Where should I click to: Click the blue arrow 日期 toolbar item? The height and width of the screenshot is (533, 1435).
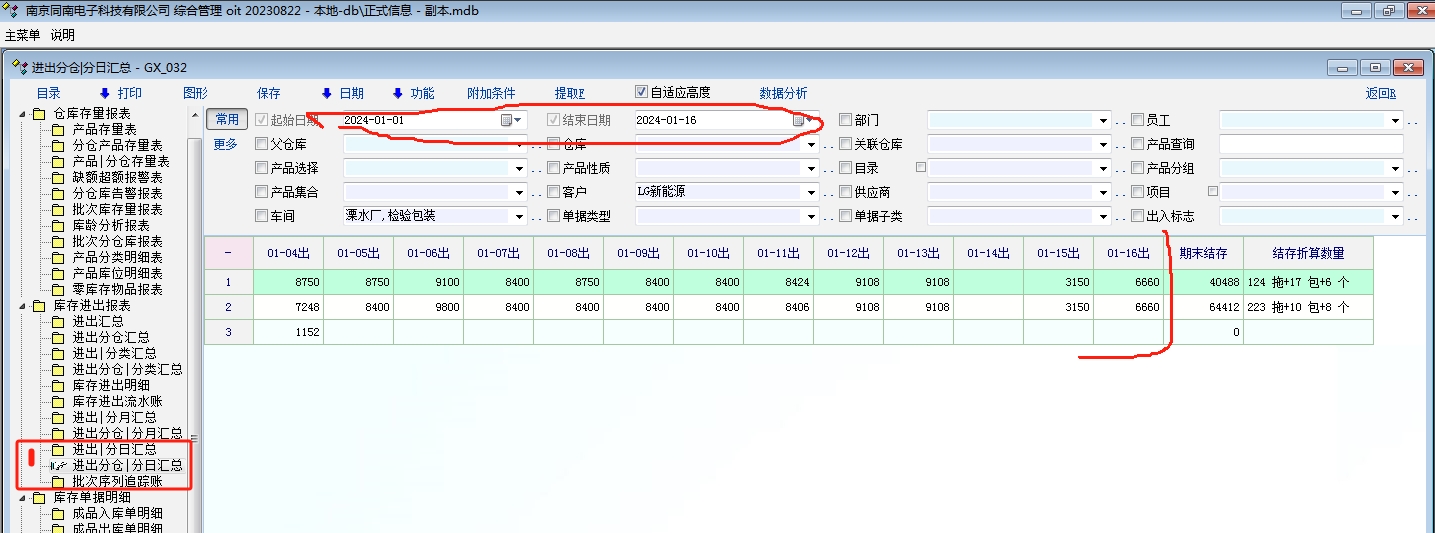[342, 93]
